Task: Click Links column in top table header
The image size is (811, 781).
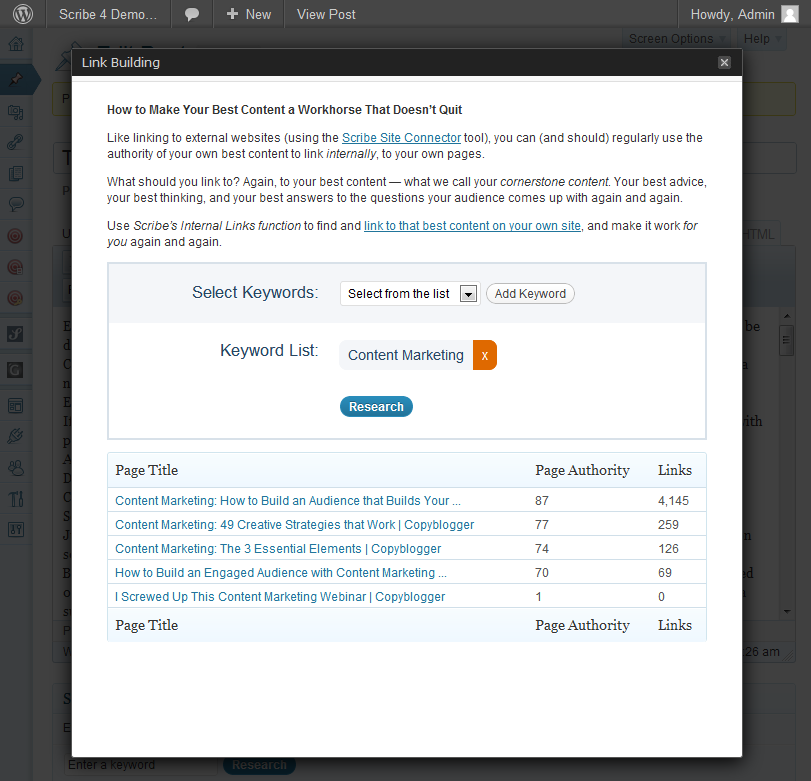Action: coord(674,470)
